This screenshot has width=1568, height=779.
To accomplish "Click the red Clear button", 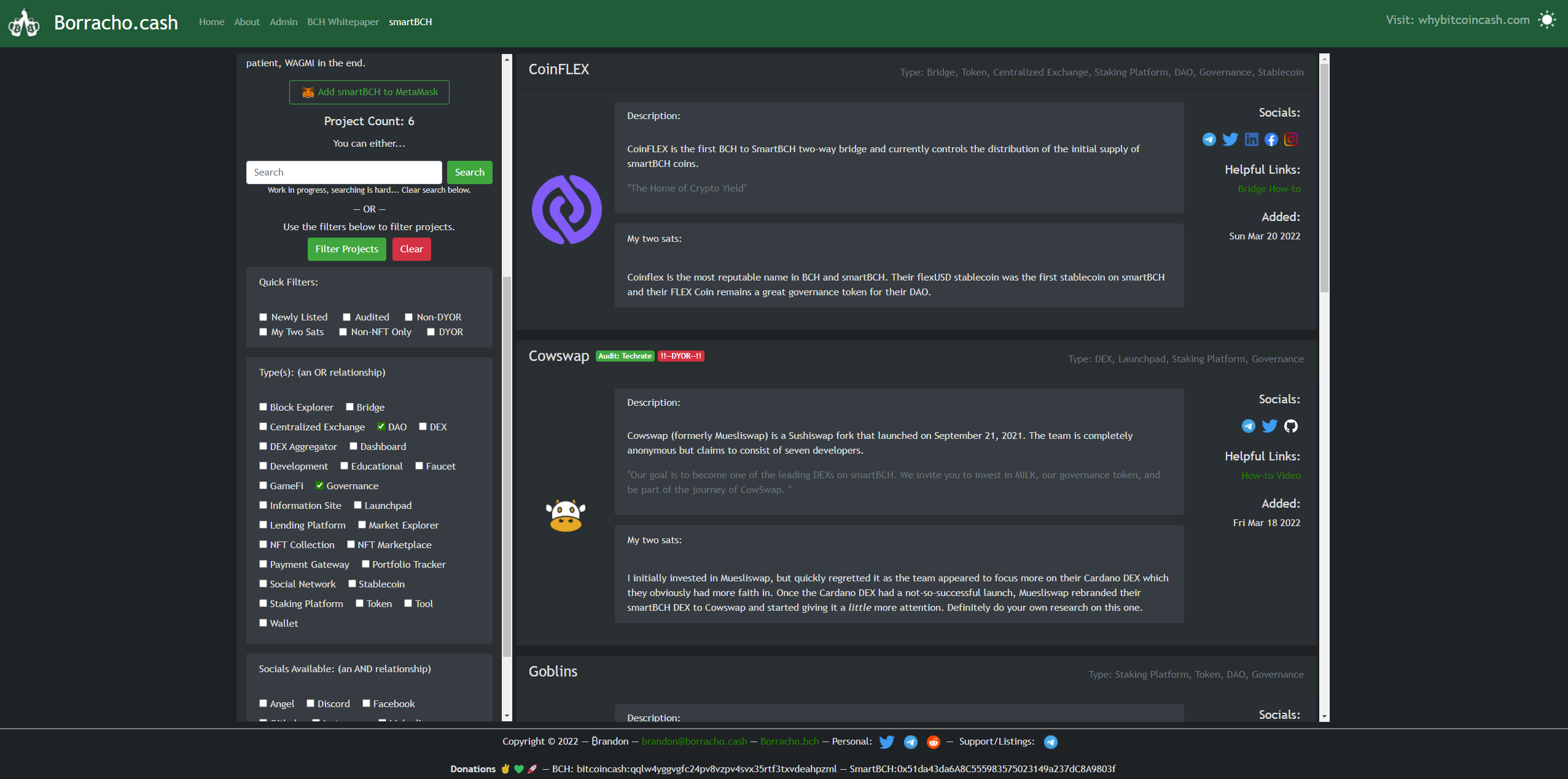I will coord(412,249).
